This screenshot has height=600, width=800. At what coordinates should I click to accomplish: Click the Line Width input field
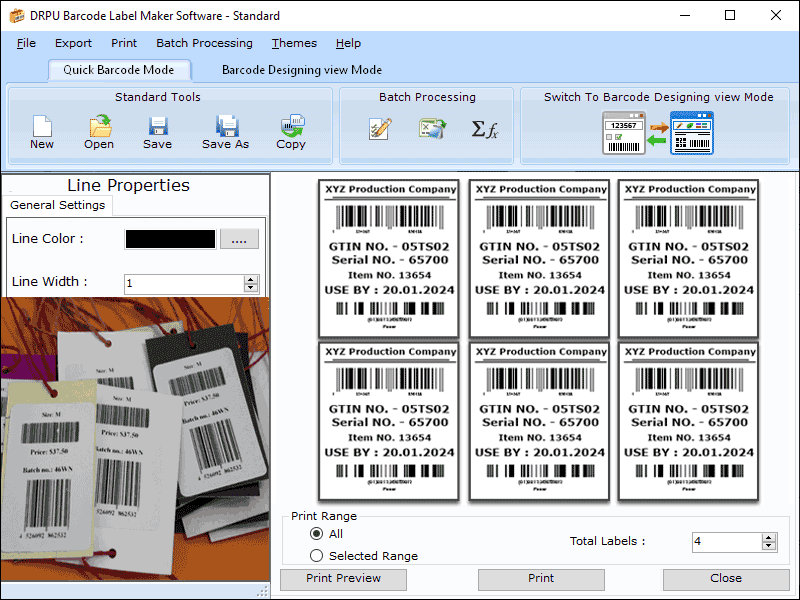point(184,284)
